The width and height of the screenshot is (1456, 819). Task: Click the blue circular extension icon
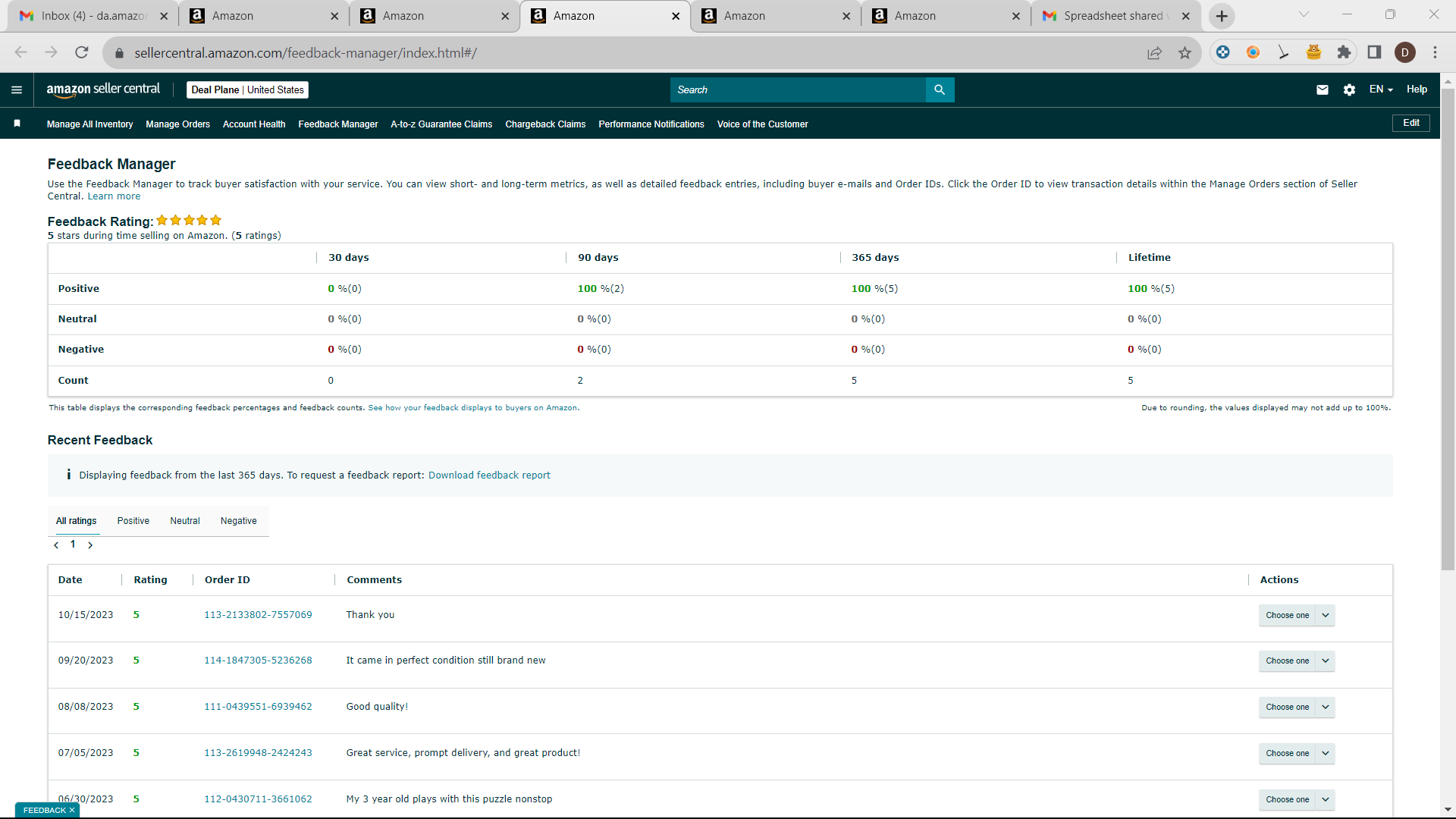click(1222, 52)
